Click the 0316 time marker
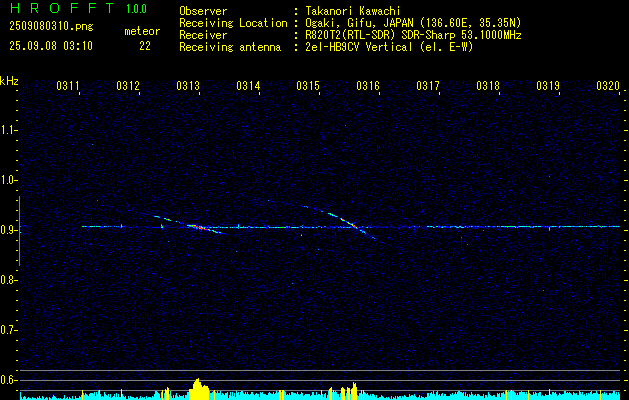The height and width of the screenshot is (400, 629). click(x=368, y=85)
